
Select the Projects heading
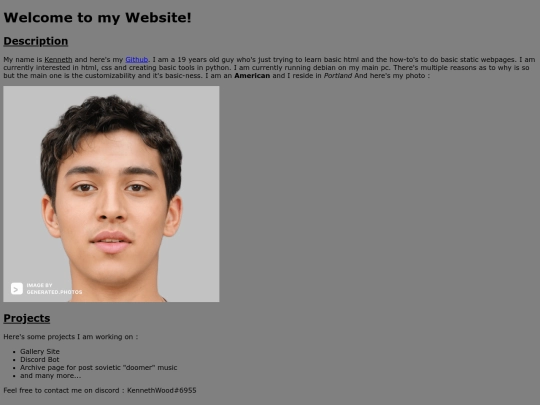pyautogui.click(x=27, y=318)
